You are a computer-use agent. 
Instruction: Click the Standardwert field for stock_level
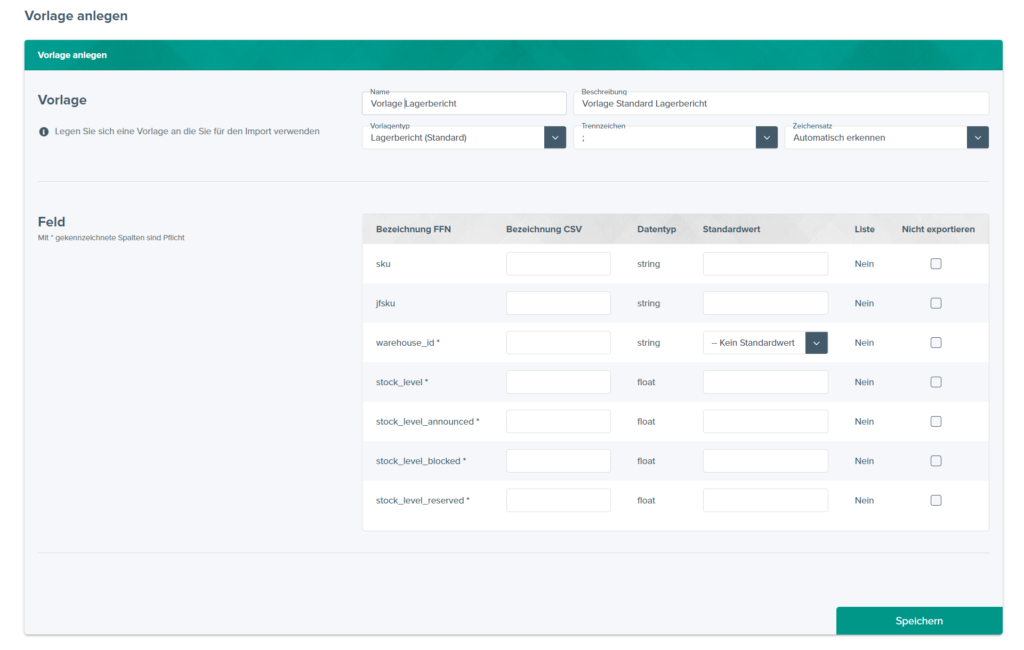point(765,382)
